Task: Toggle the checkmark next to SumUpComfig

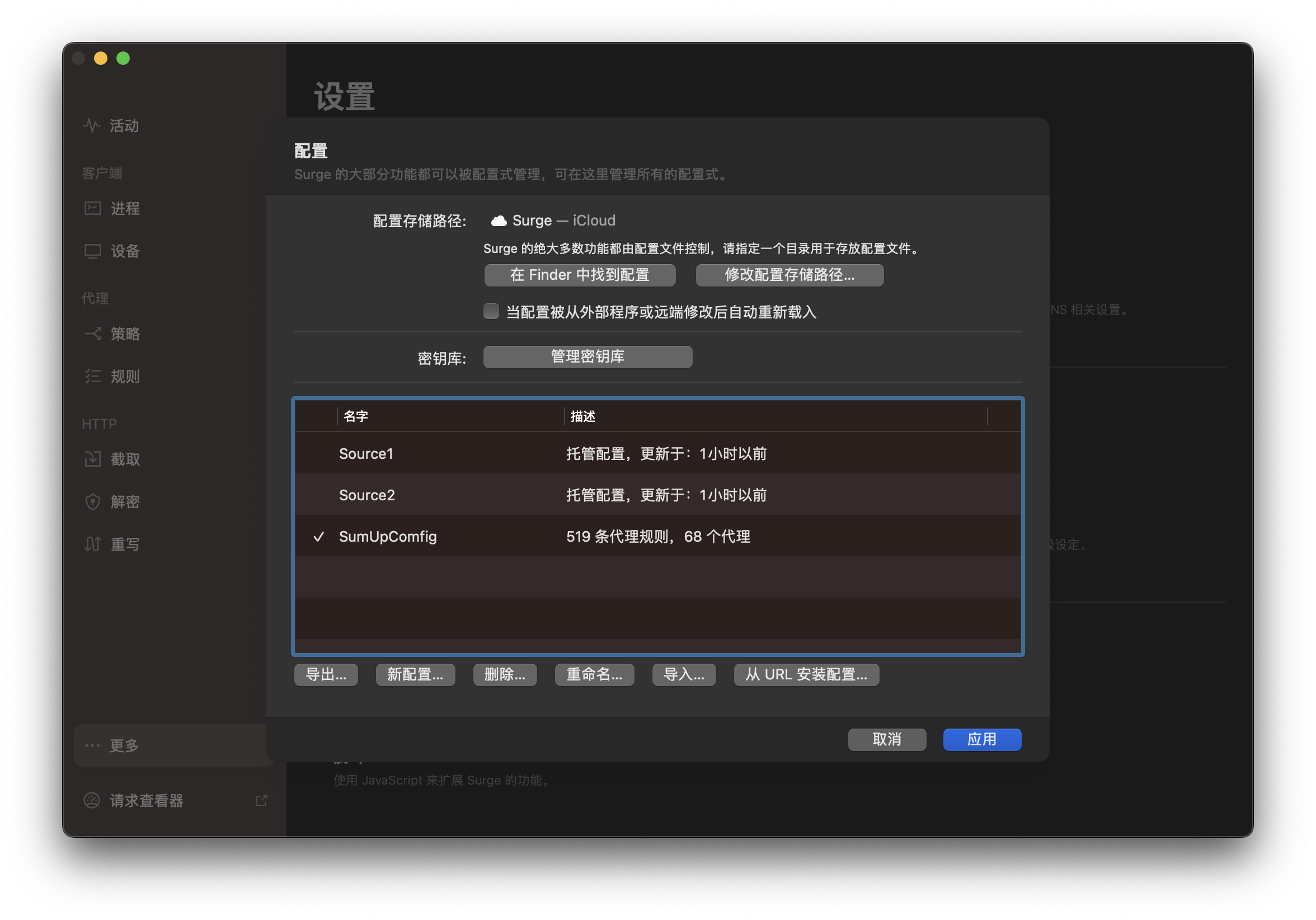Action: tap(320, 537)
